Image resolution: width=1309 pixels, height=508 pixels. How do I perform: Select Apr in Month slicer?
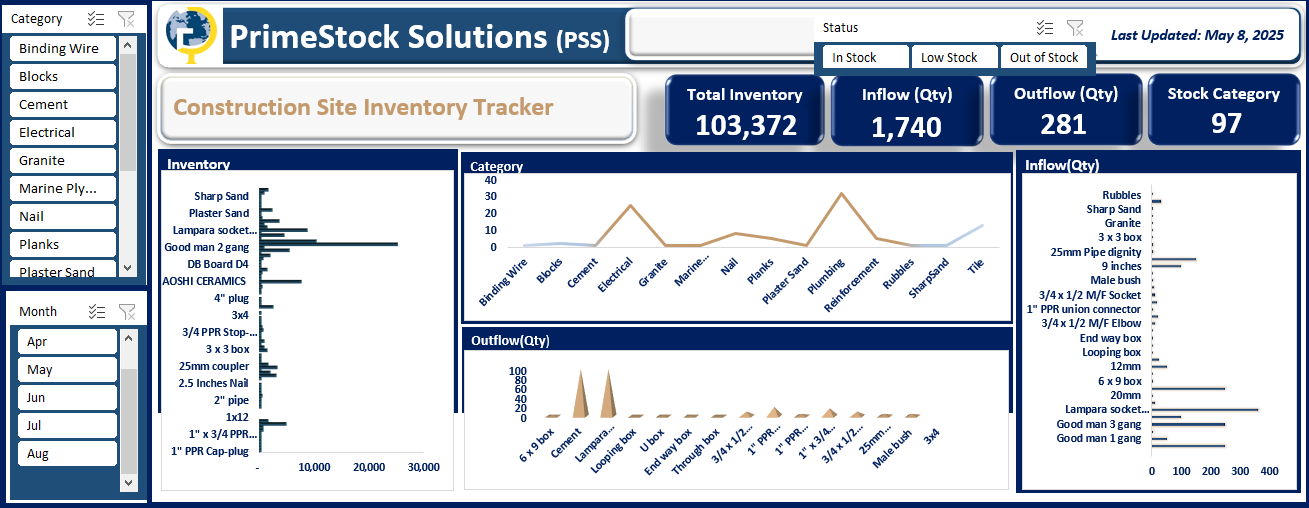pos(67,341)
